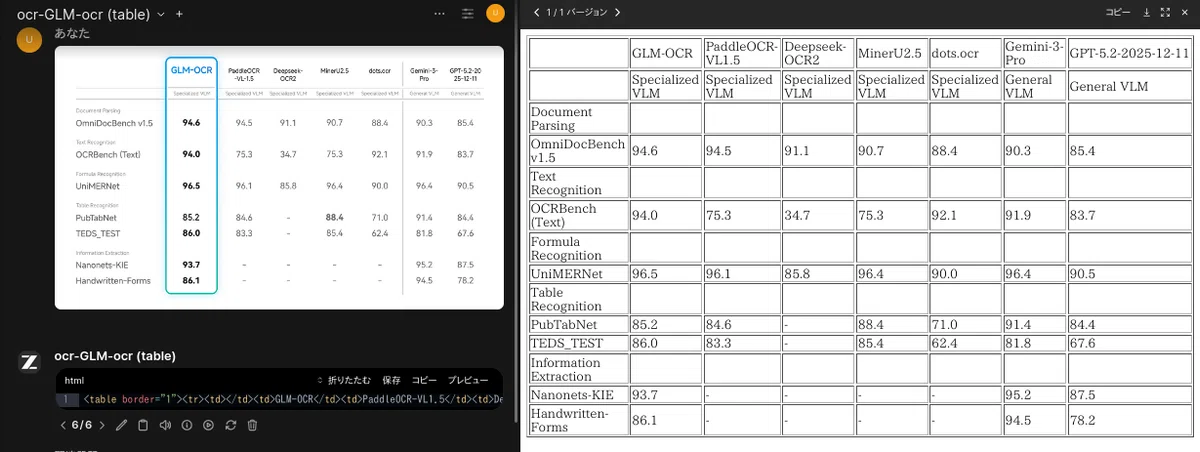Image resolution: width=1200 pixels, height=452 pixels.
Task: Go to previous response with left arrow beside 6/6
Action: [x=64, y=425]
